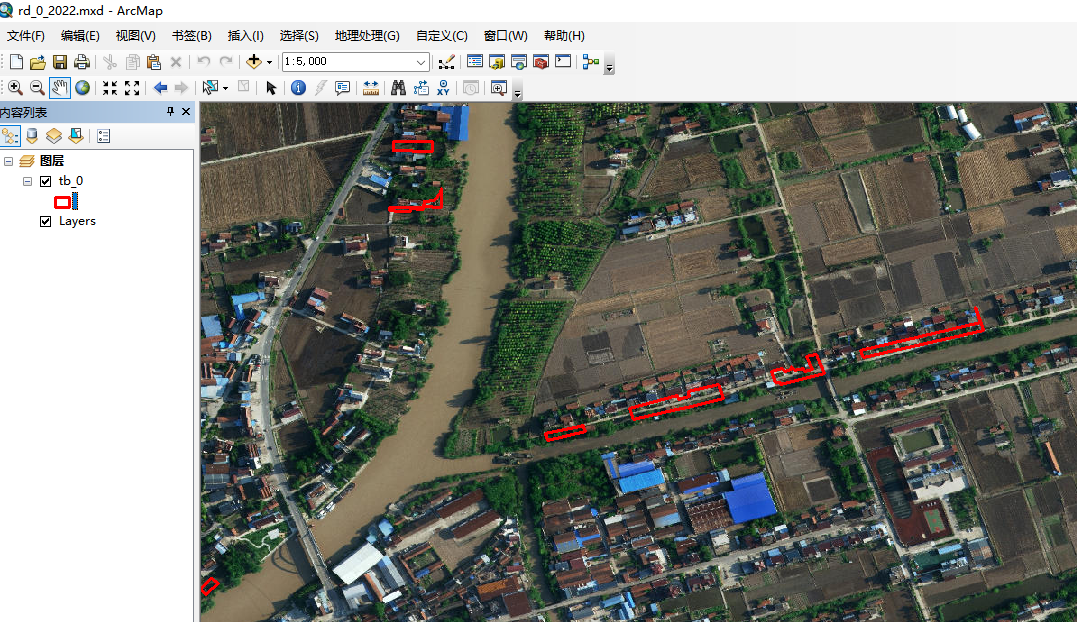Screen dimensions: 1077x622
Task: Switch to List By Source view
Action: 32,136
